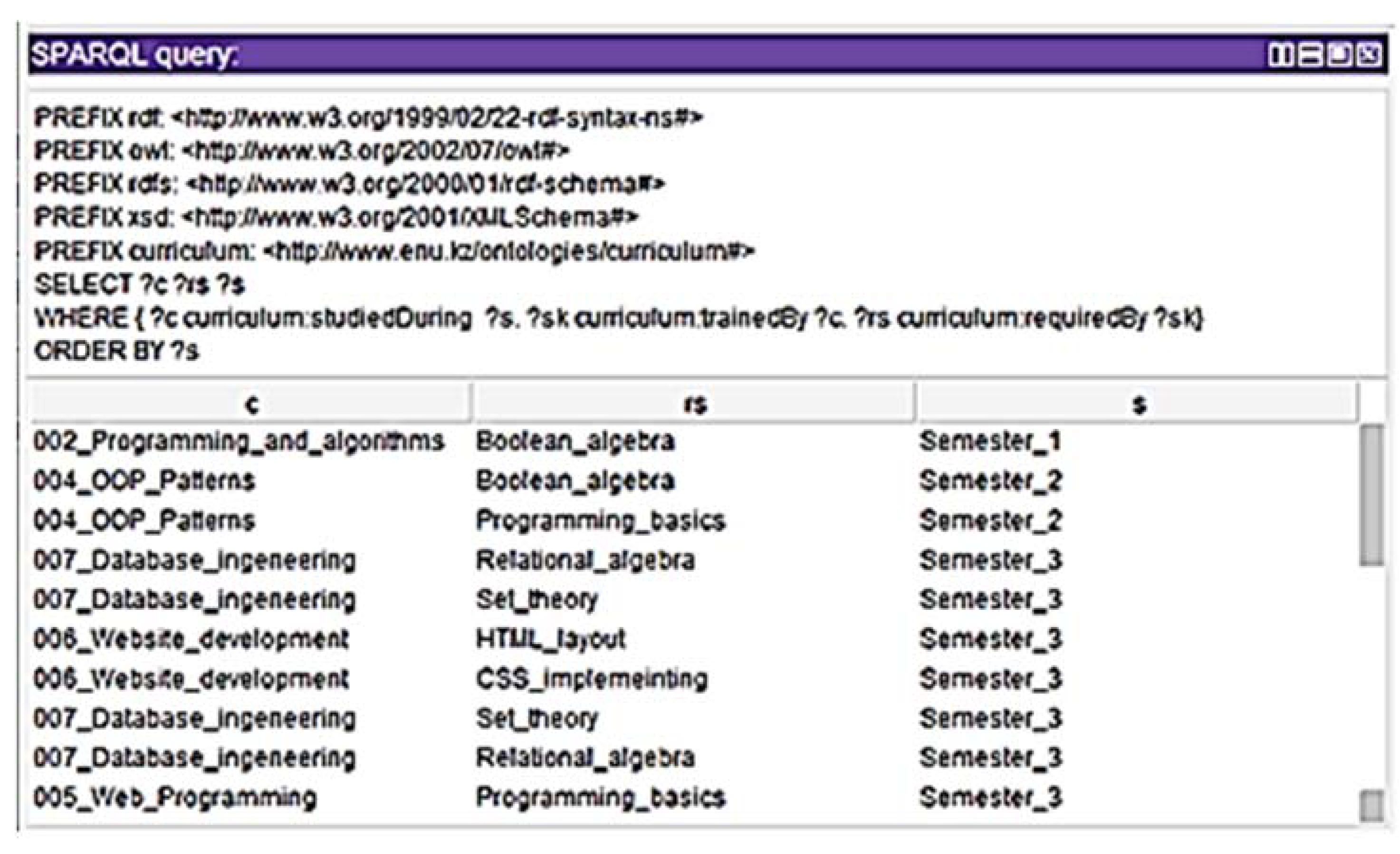Image resolution: width=1400 pixels, height=854 pixels.
Task: Click the 'c' column header
Action: pyautogui.click(x=251, y=404)
